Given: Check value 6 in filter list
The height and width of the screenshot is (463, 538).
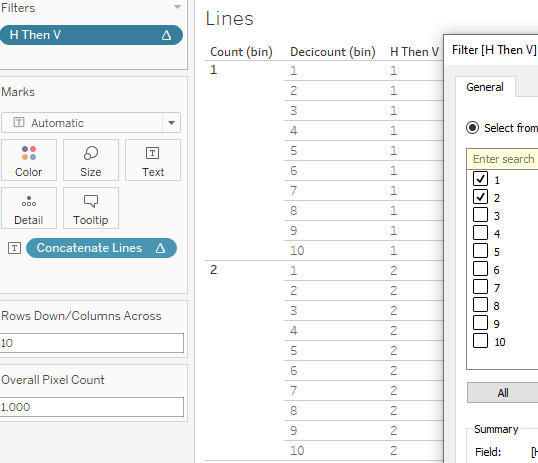Looking at the screenshot, I should (480, 269).
